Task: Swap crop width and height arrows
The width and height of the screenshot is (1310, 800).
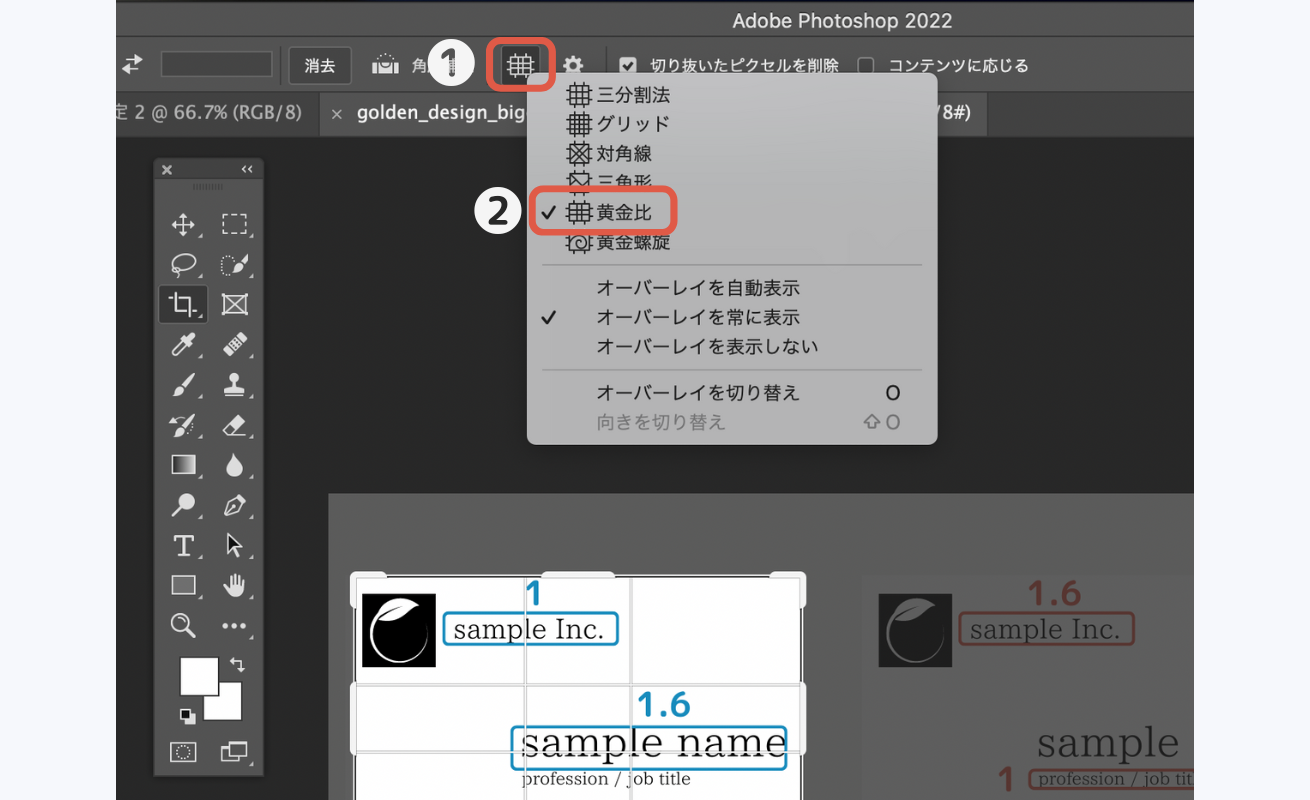Action: (132, 65)
